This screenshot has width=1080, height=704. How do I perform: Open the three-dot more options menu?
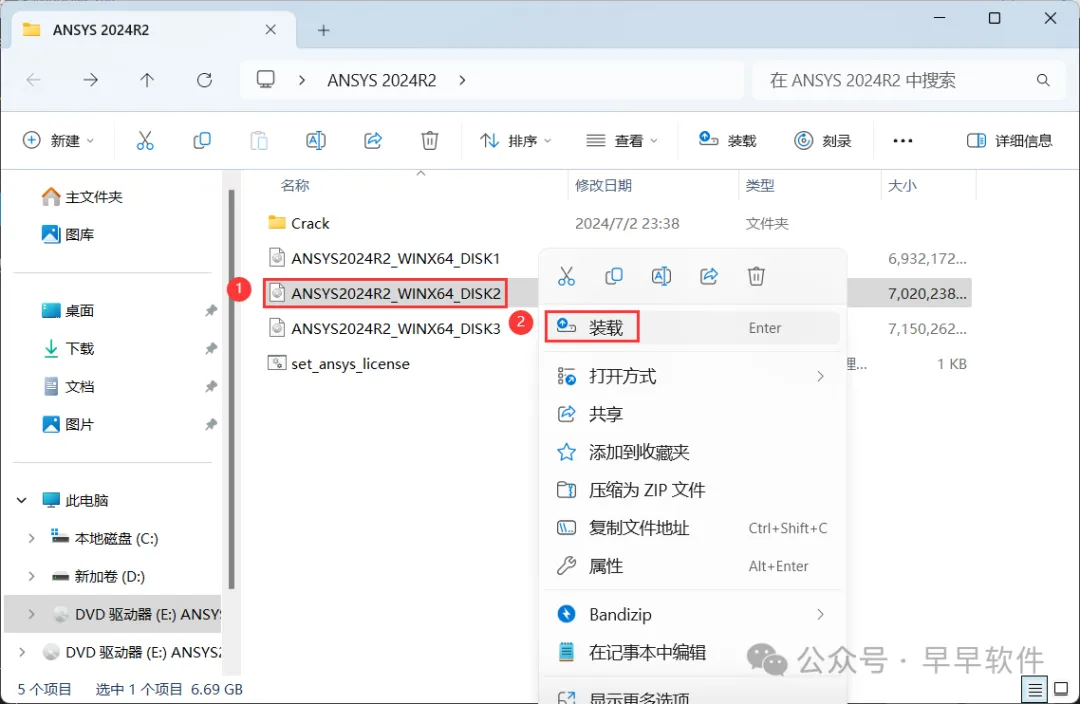[902, 141]
